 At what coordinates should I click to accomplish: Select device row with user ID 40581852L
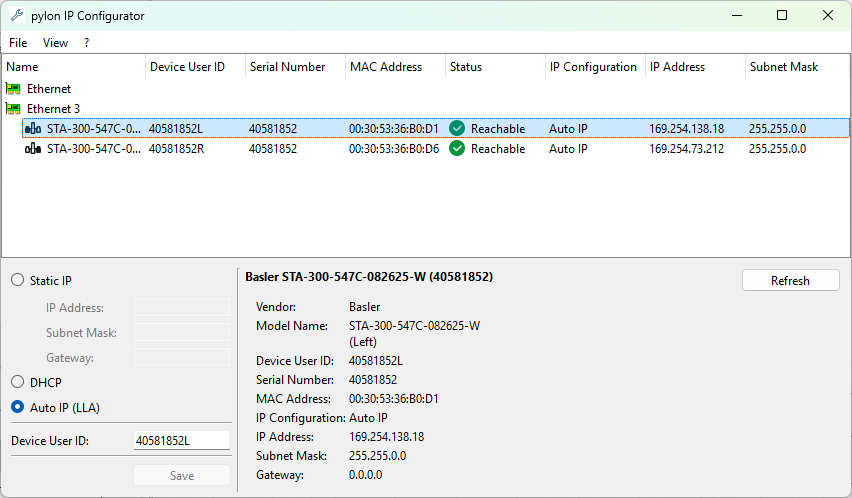(x=436, y=129)
